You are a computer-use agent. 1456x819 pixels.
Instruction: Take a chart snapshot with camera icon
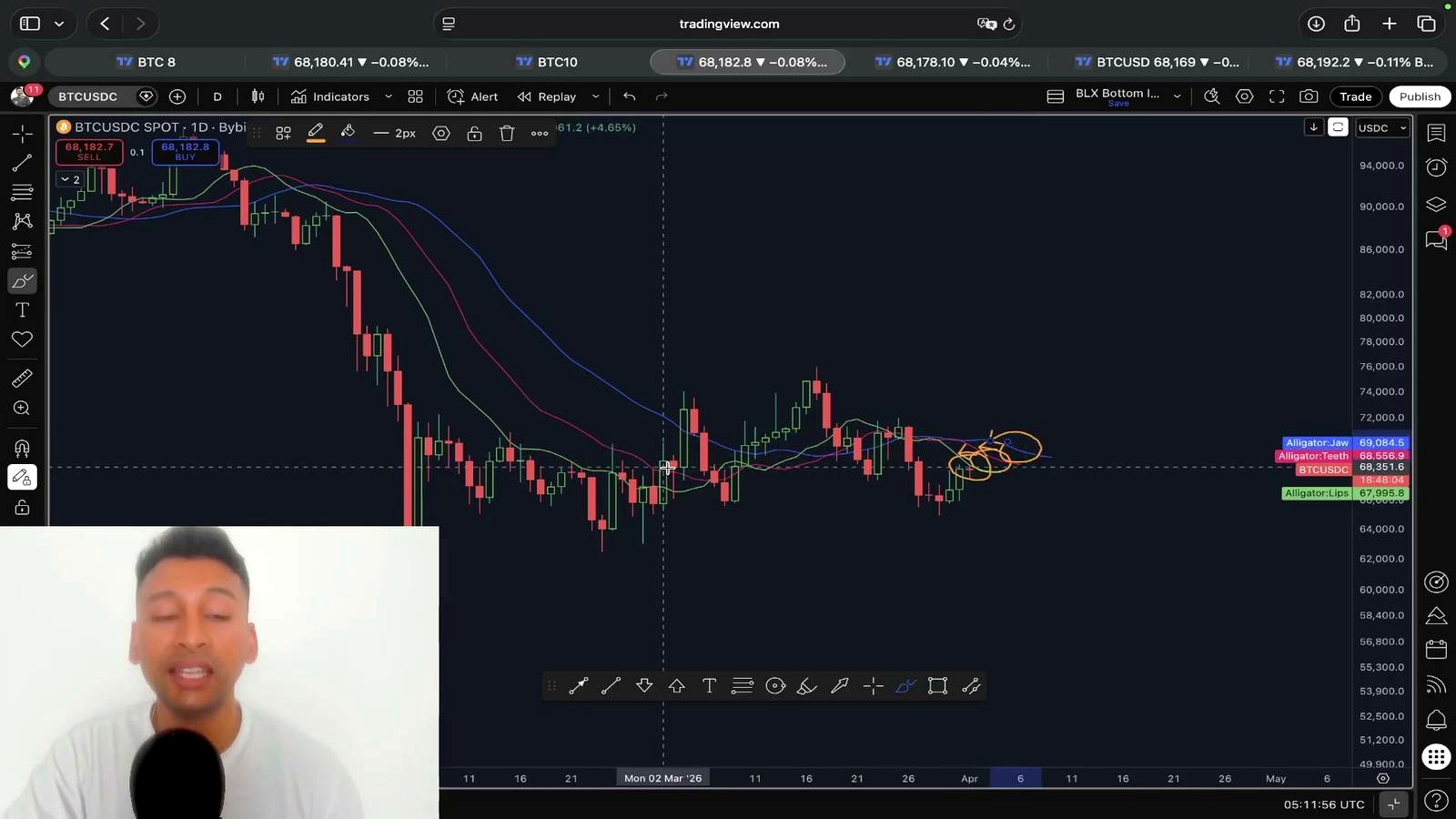[1309, 96]
